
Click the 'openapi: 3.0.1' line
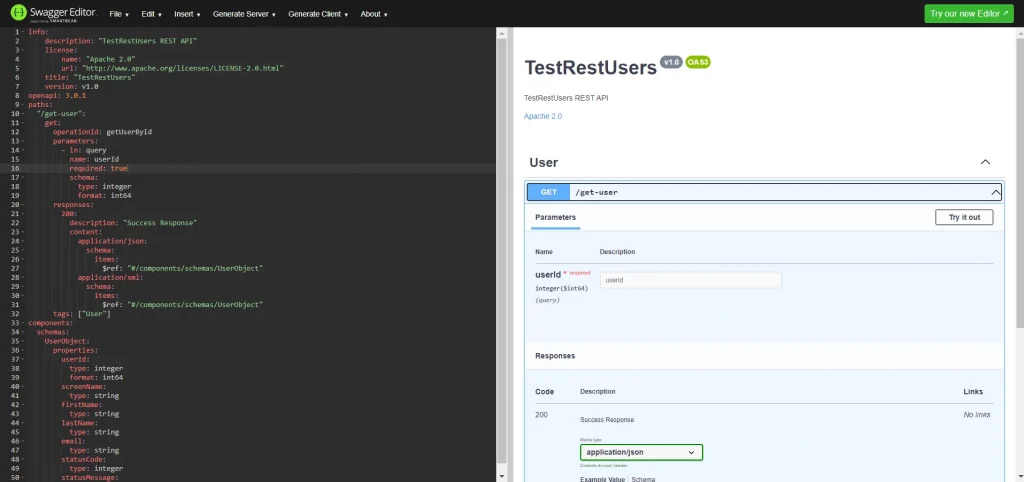click(x=57, y=95)
